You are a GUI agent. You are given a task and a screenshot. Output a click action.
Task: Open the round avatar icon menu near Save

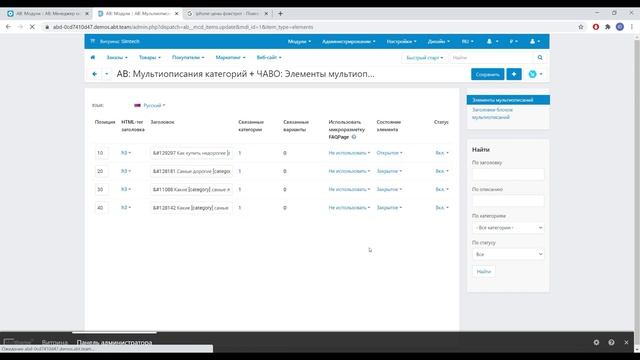pos(535,74)
